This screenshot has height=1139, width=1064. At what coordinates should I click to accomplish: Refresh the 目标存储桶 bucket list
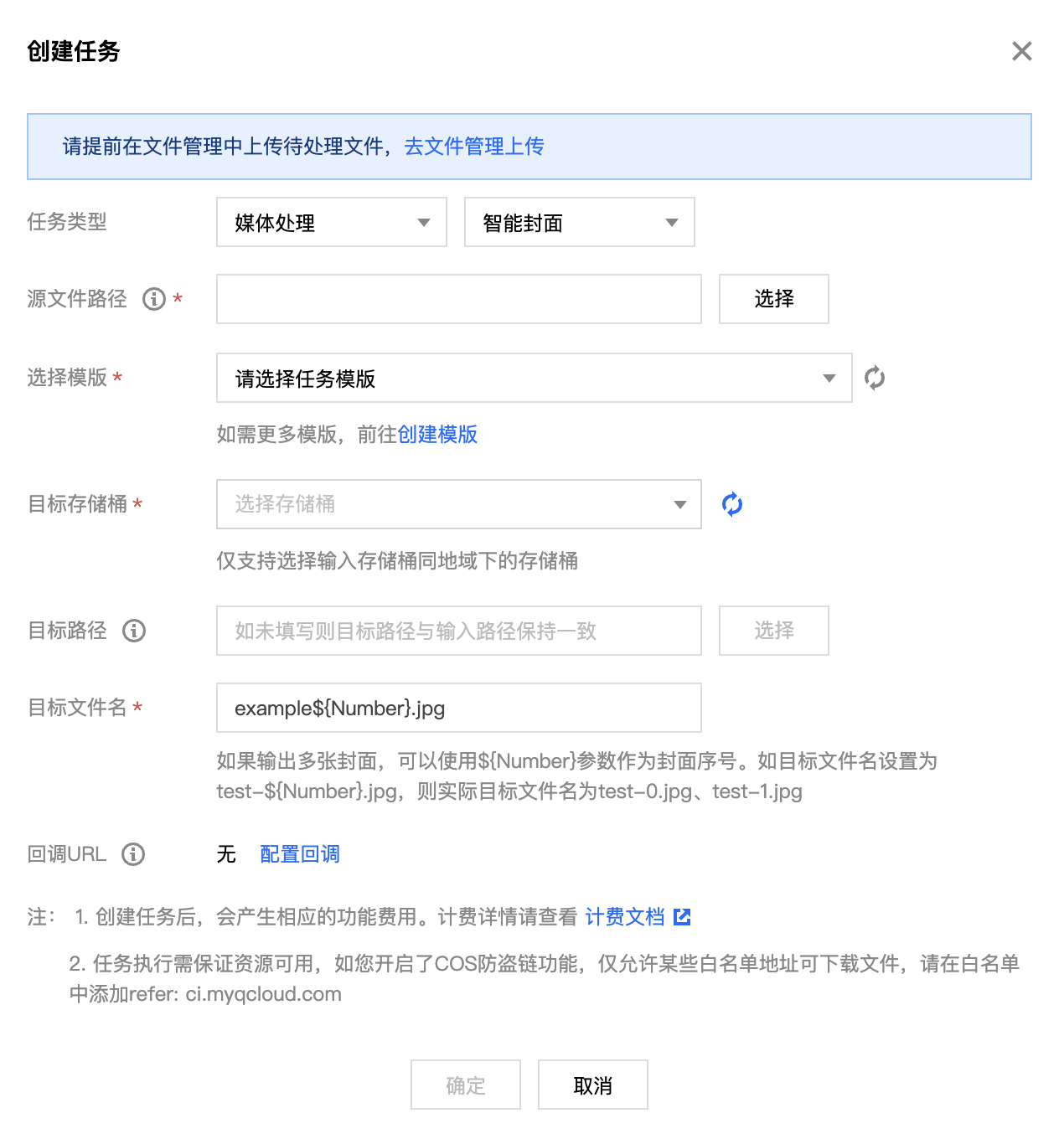click(x=732, y=504)
